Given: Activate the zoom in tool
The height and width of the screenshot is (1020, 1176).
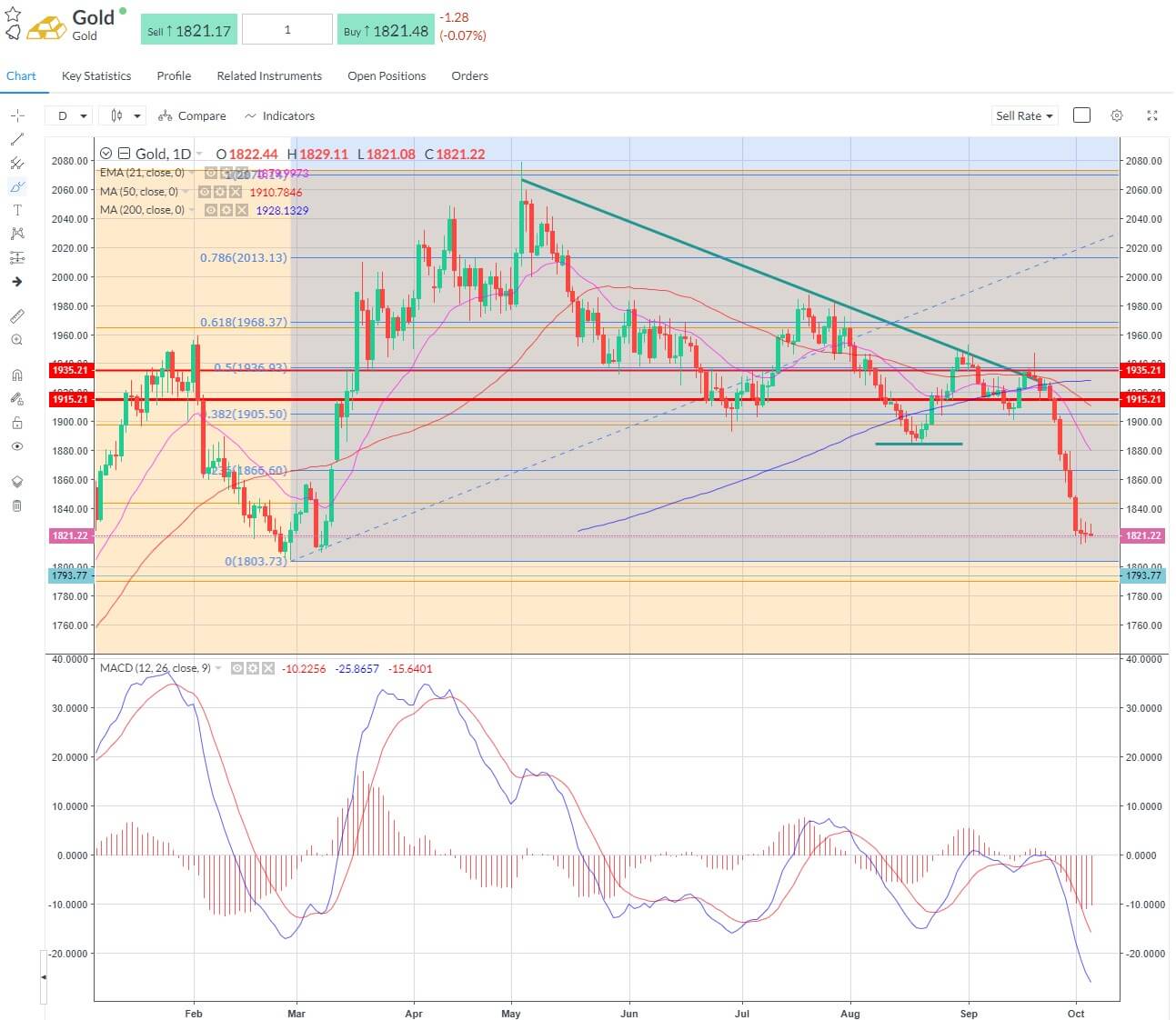Looking at the screenshot, I should pyautogui.click(x=16, y=340).
